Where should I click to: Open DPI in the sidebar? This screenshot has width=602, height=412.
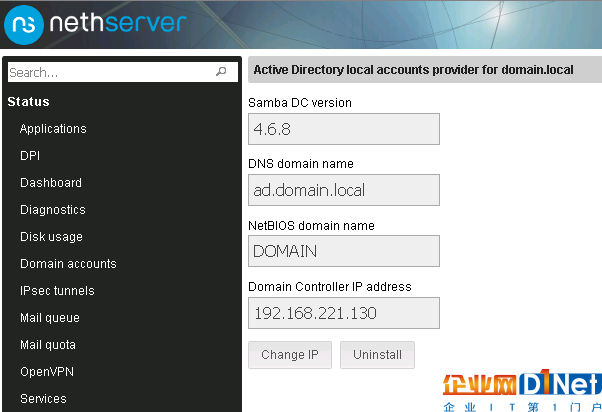pyautogui.click(x=30, y=156)
